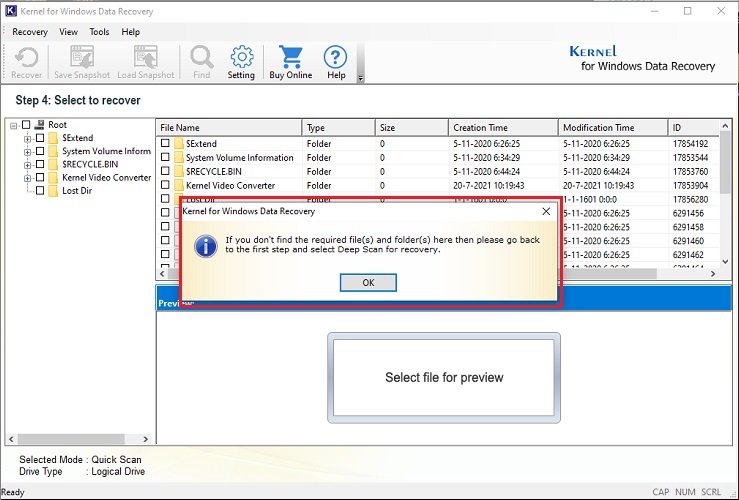Screen dimensions: 739x500
Task: Click the Select file for preview box
Action: point(444,377)
